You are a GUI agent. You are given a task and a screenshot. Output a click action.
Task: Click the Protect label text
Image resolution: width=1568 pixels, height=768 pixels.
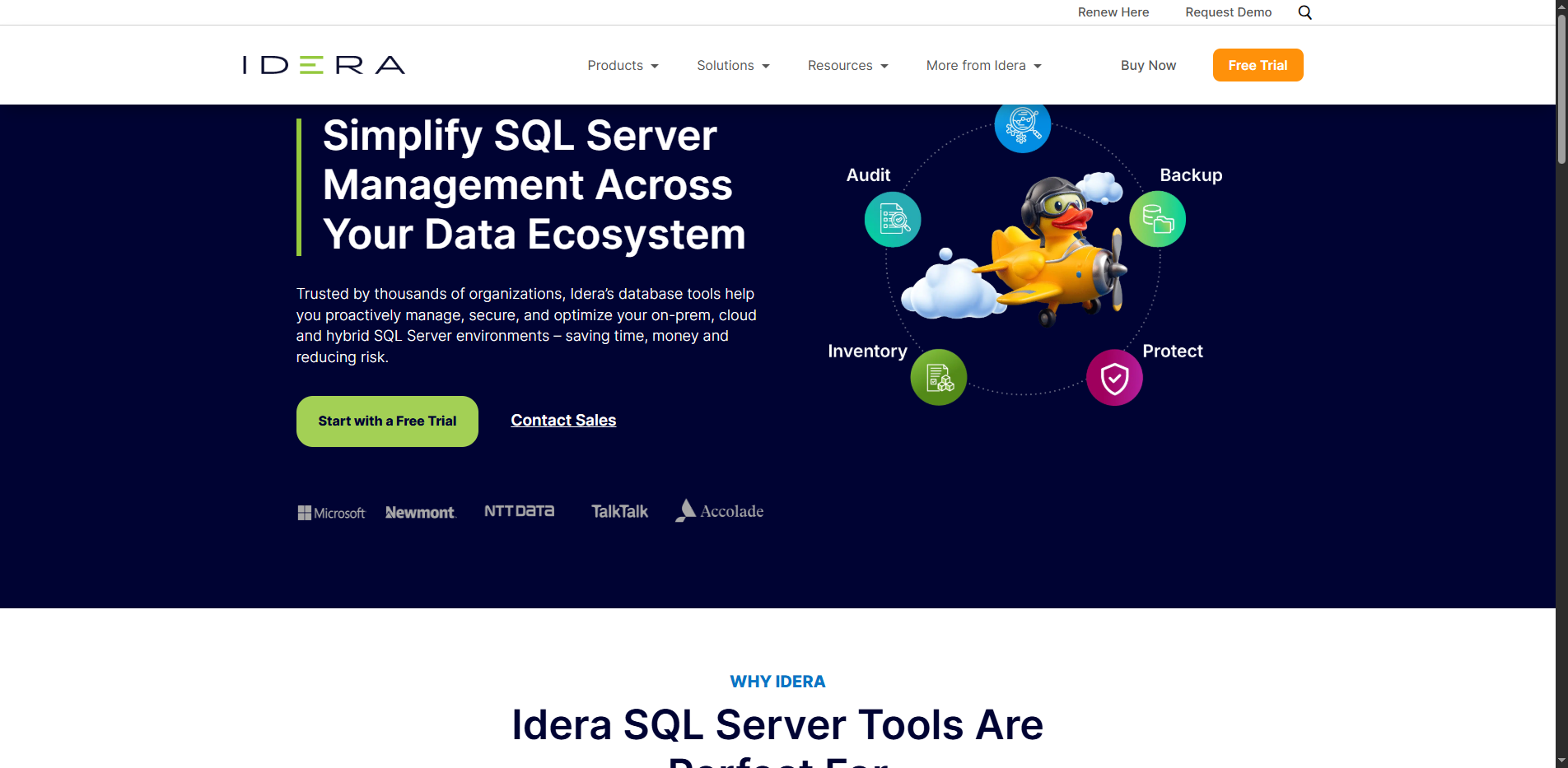pos(1173,351)
